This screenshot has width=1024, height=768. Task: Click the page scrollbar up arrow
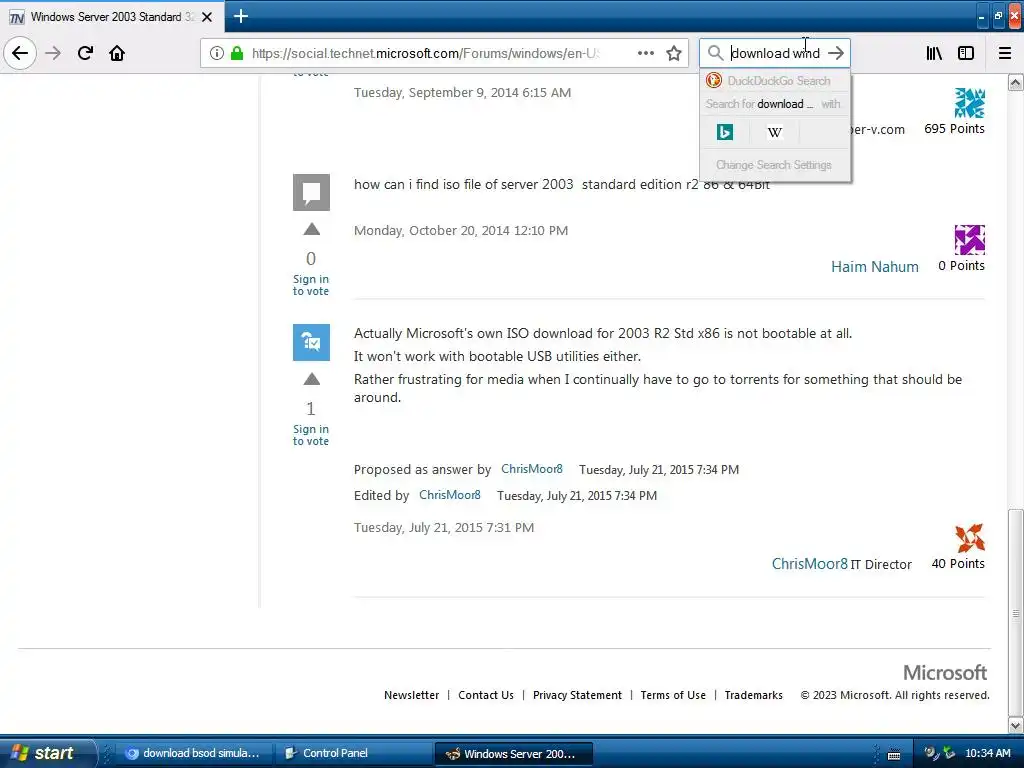[x=1015, y=82]
